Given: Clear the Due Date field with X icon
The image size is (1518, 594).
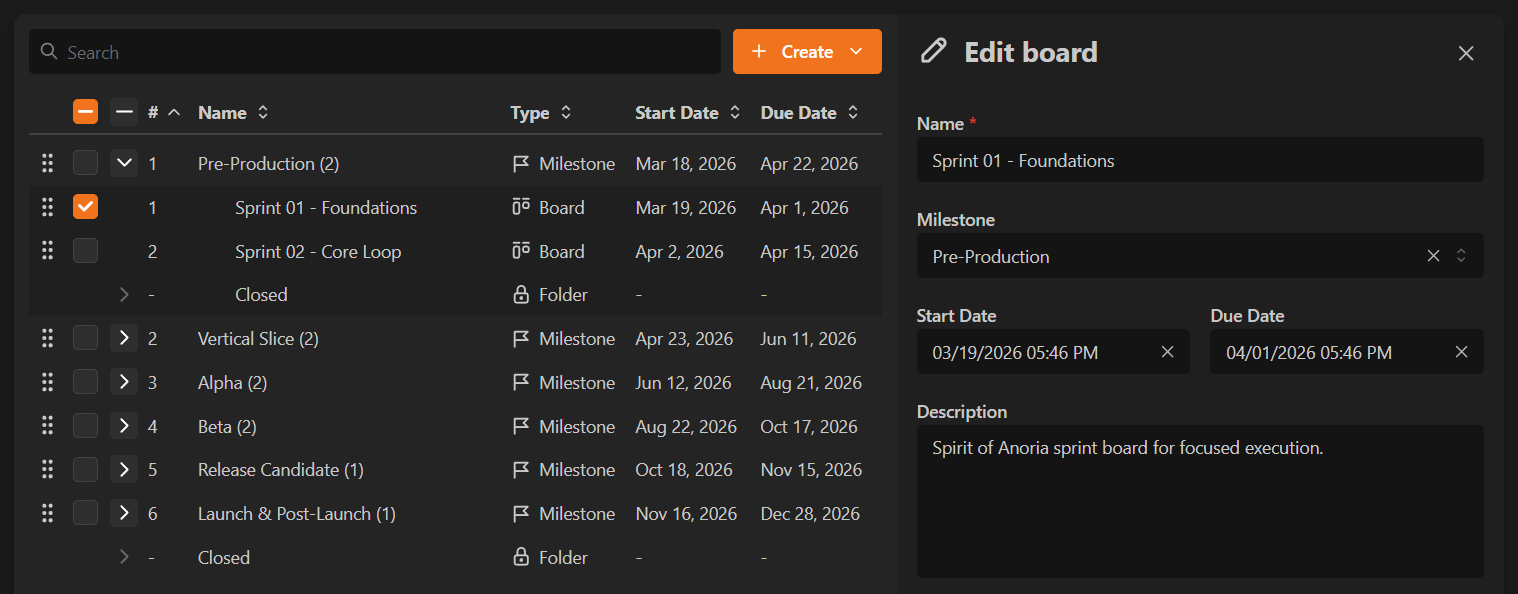Looking at the screenshot, I should 1461,352.
